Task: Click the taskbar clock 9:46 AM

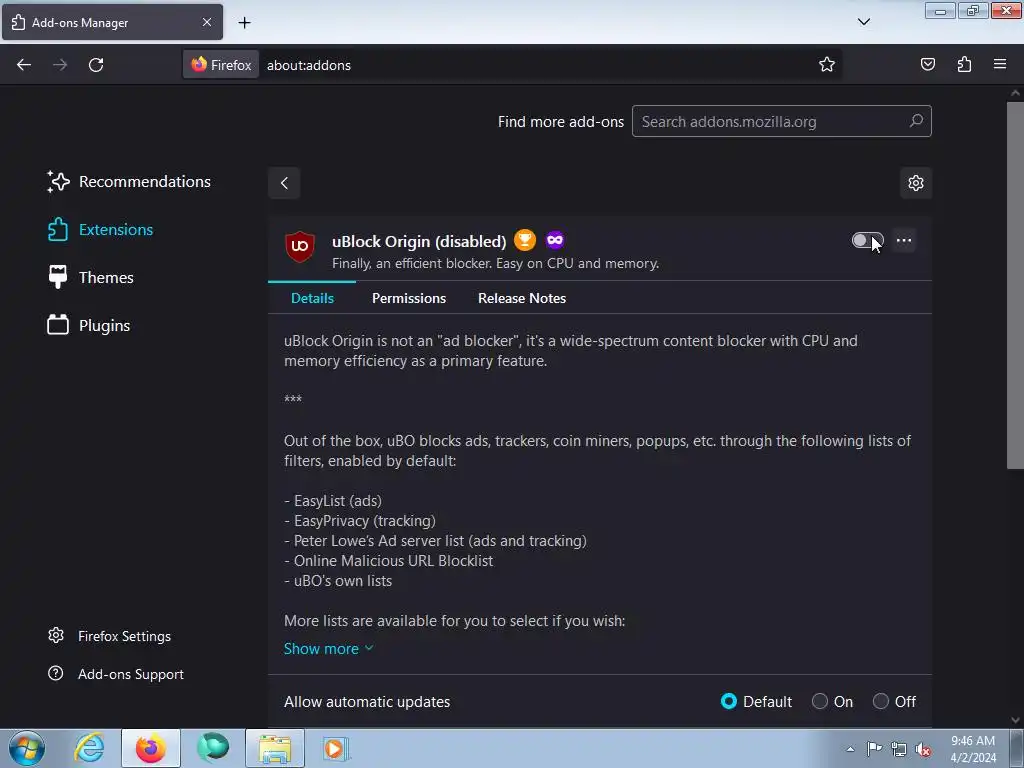Action: 973,741
